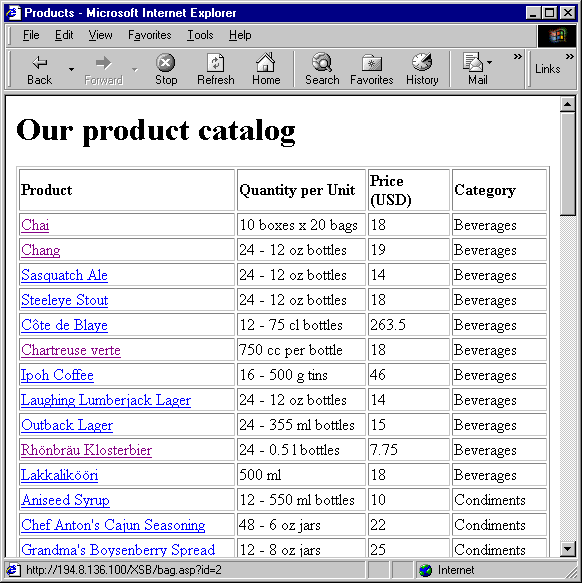
Task: Click the Internet Explorer title bar icon
Action: click(14, 13)
